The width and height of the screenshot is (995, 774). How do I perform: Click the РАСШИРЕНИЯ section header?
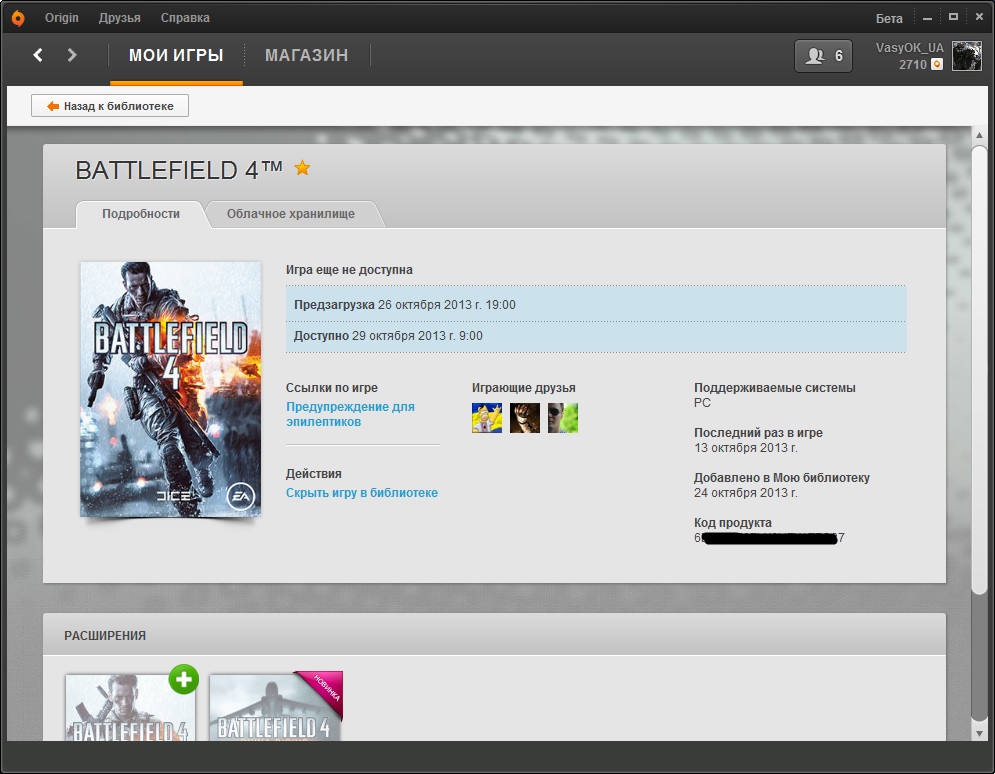click(105, 636)
